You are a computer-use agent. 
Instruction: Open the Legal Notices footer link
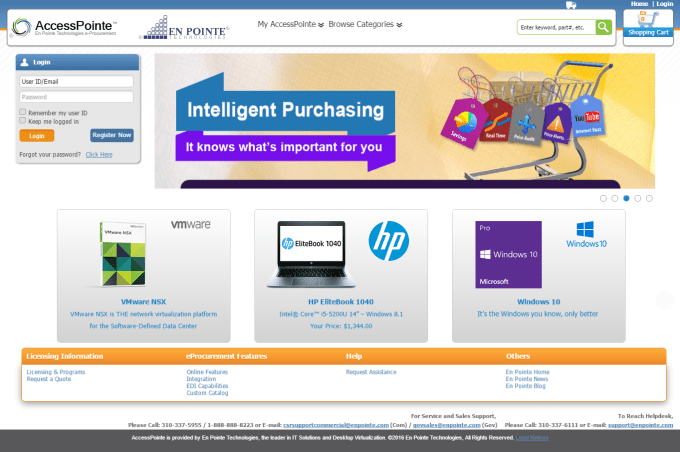532,438
